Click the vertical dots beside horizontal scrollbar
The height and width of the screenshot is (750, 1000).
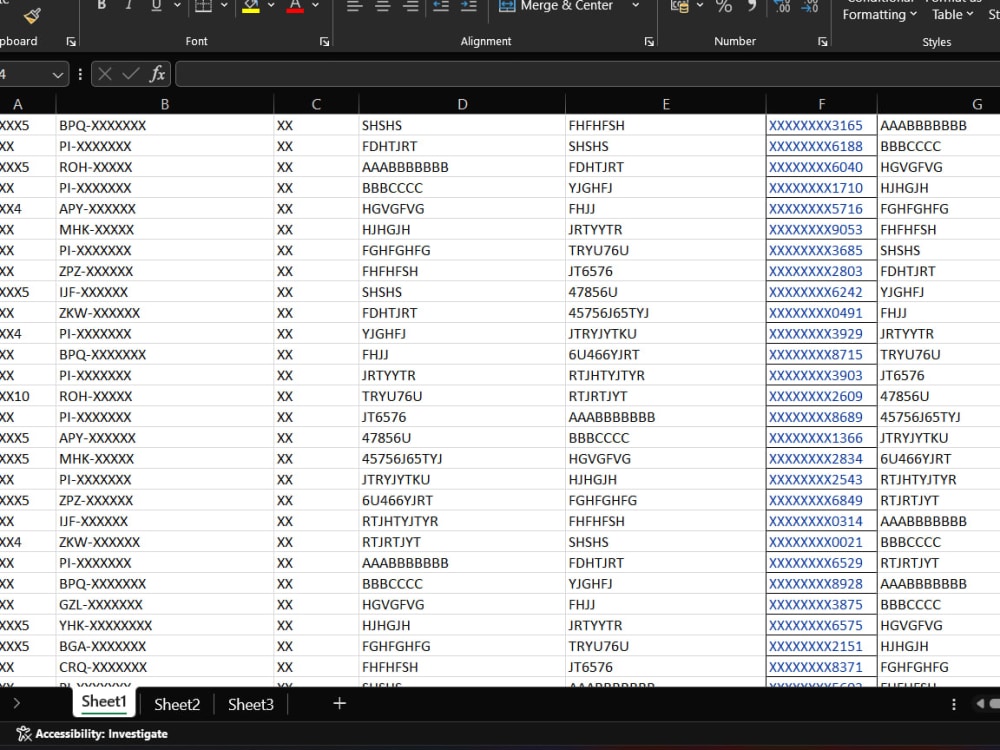coord(953,704)
